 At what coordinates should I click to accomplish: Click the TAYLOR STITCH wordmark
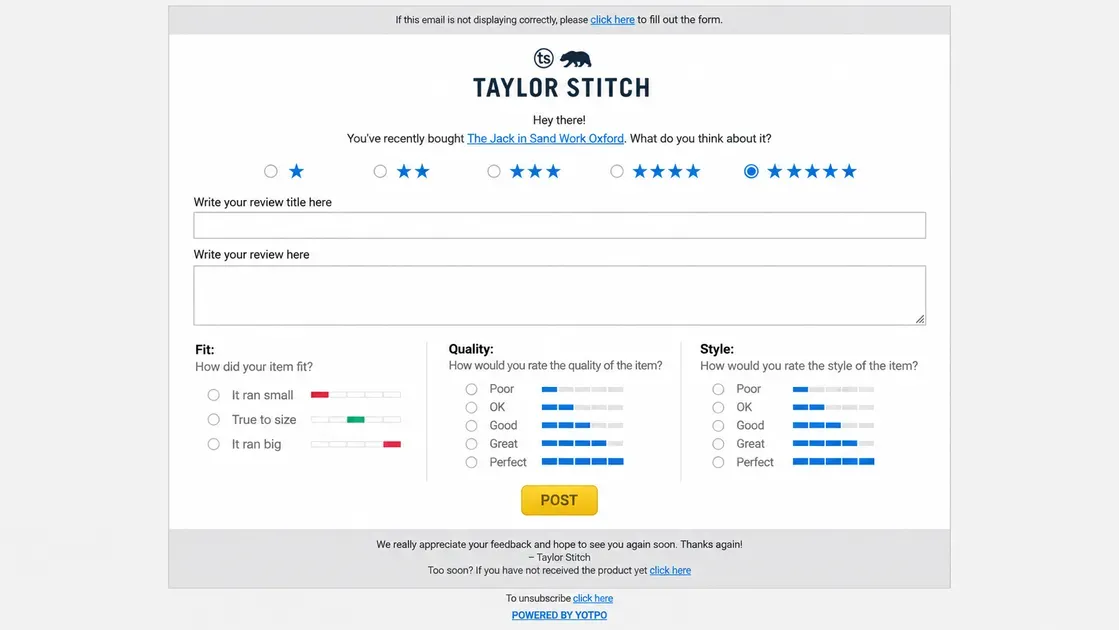[562, 88]
